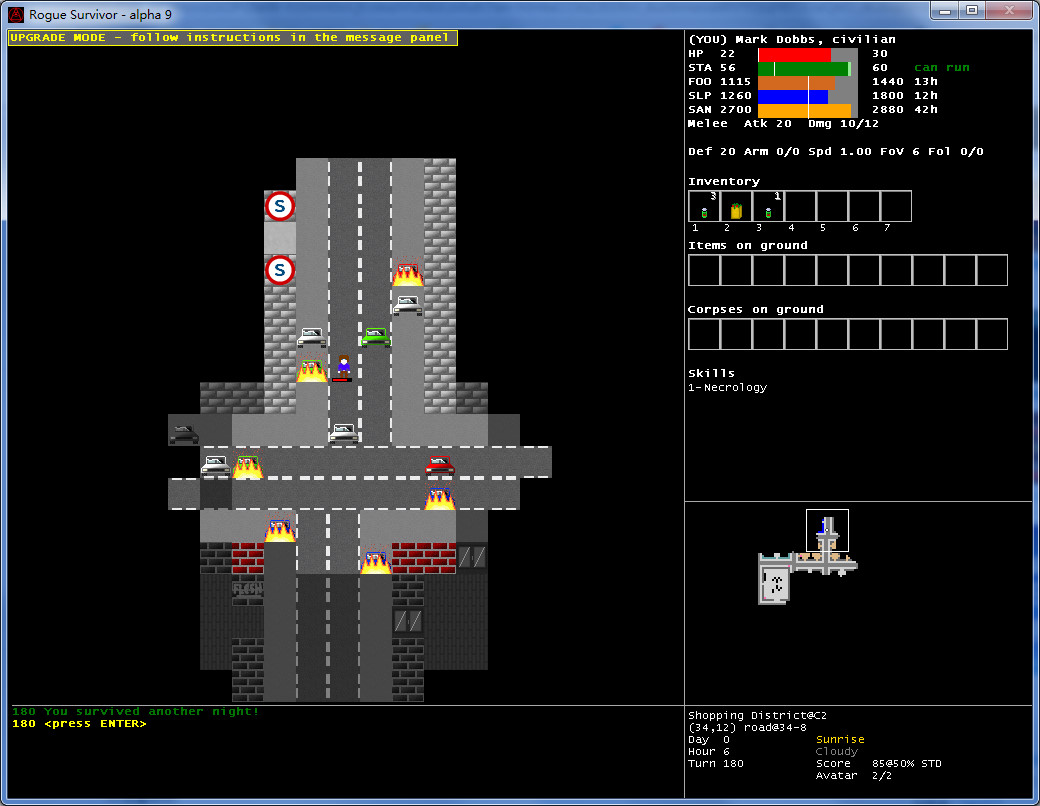Click the yellow Sunrise time-of-day label
The image size is (1040, 806).
[840, 739]
